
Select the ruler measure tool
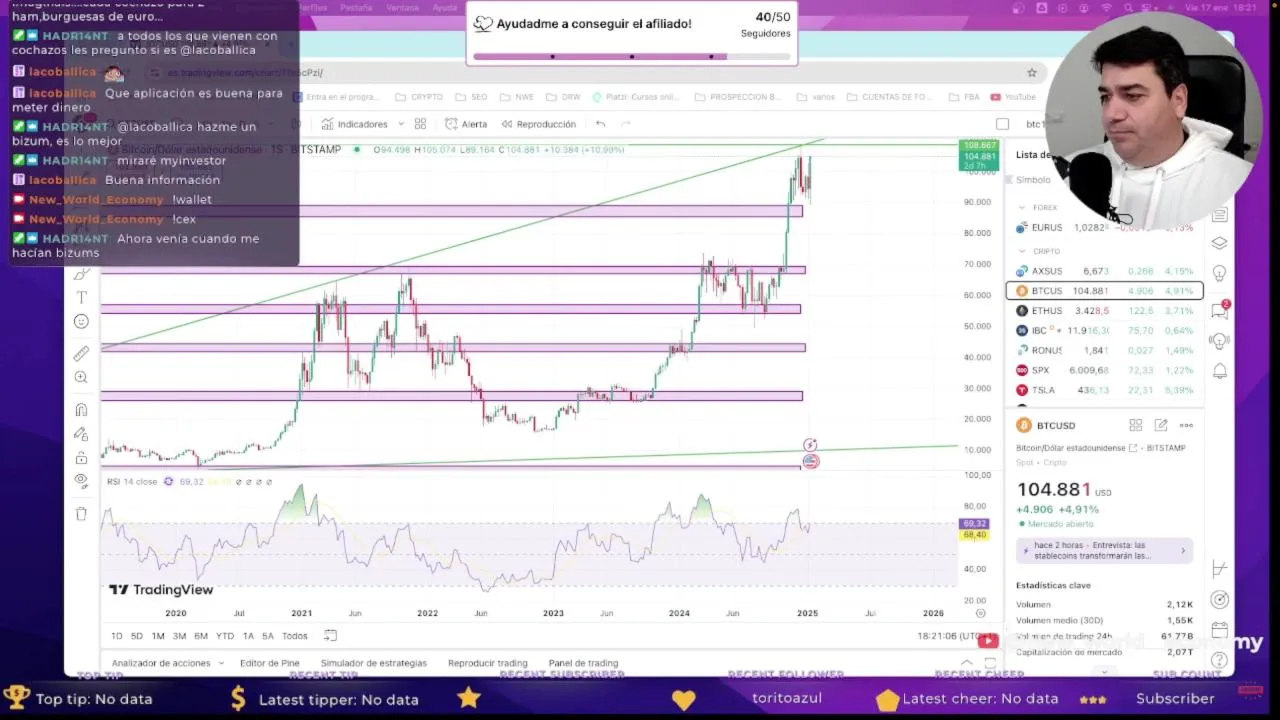(x=81, y=353)
